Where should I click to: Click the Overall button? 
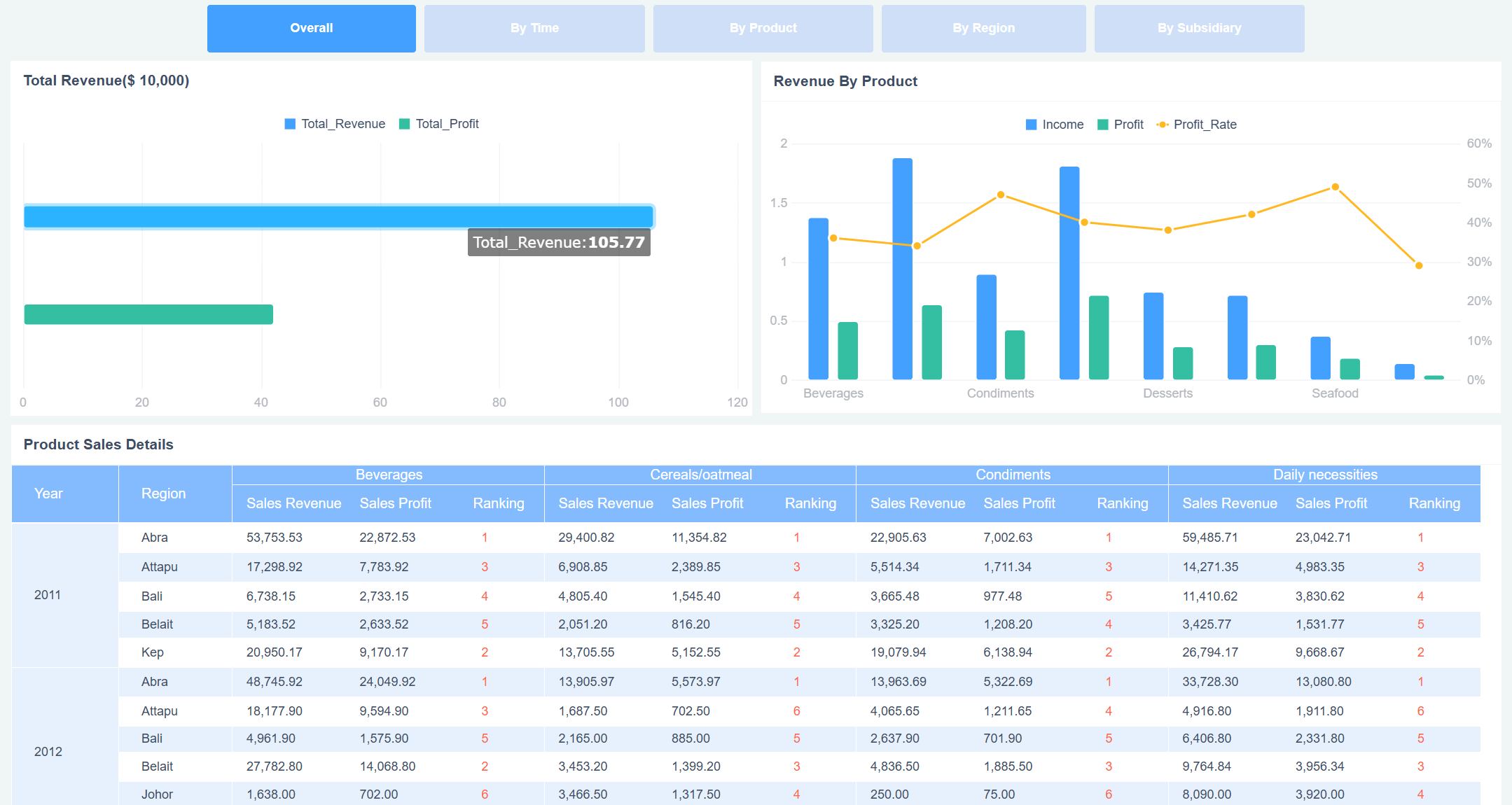pos(311,28)
